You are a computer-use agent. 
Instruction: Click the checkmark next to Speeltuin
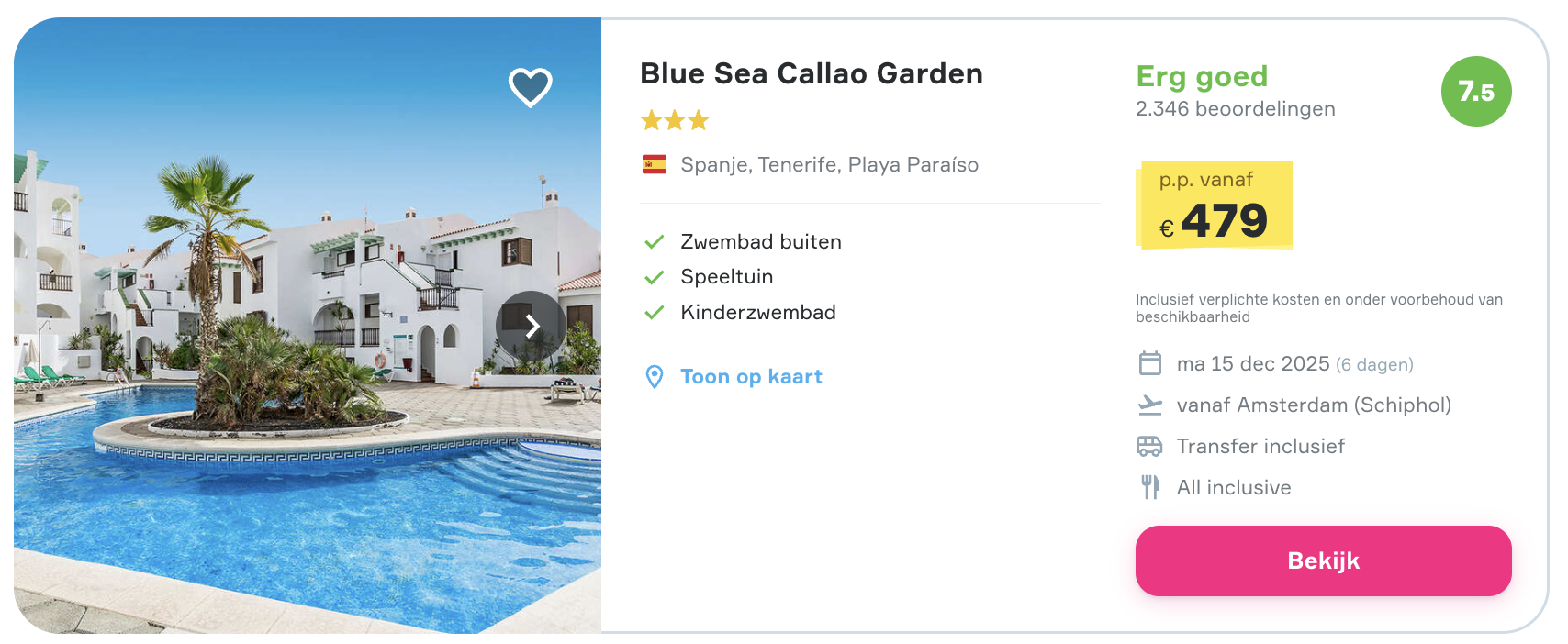(x=655, y=276)
